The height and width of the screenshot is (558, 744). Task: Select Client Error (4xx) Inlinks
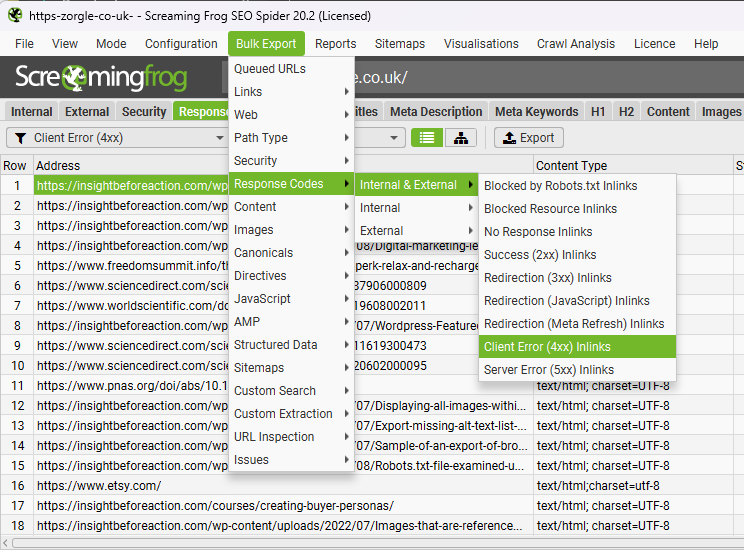point(577,347)
